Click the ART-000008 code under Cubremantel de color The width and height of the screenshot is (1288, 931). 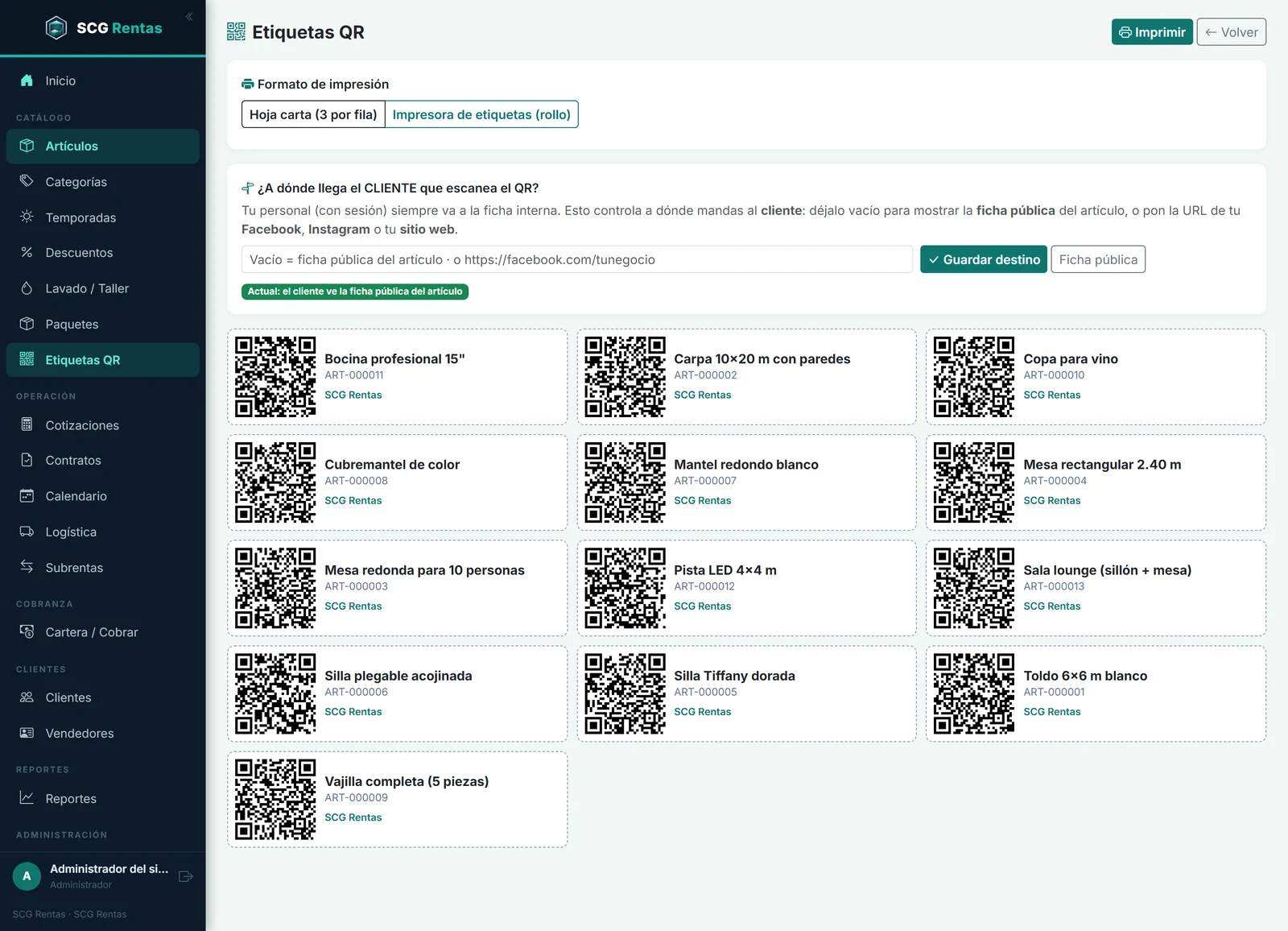(356, 481)
